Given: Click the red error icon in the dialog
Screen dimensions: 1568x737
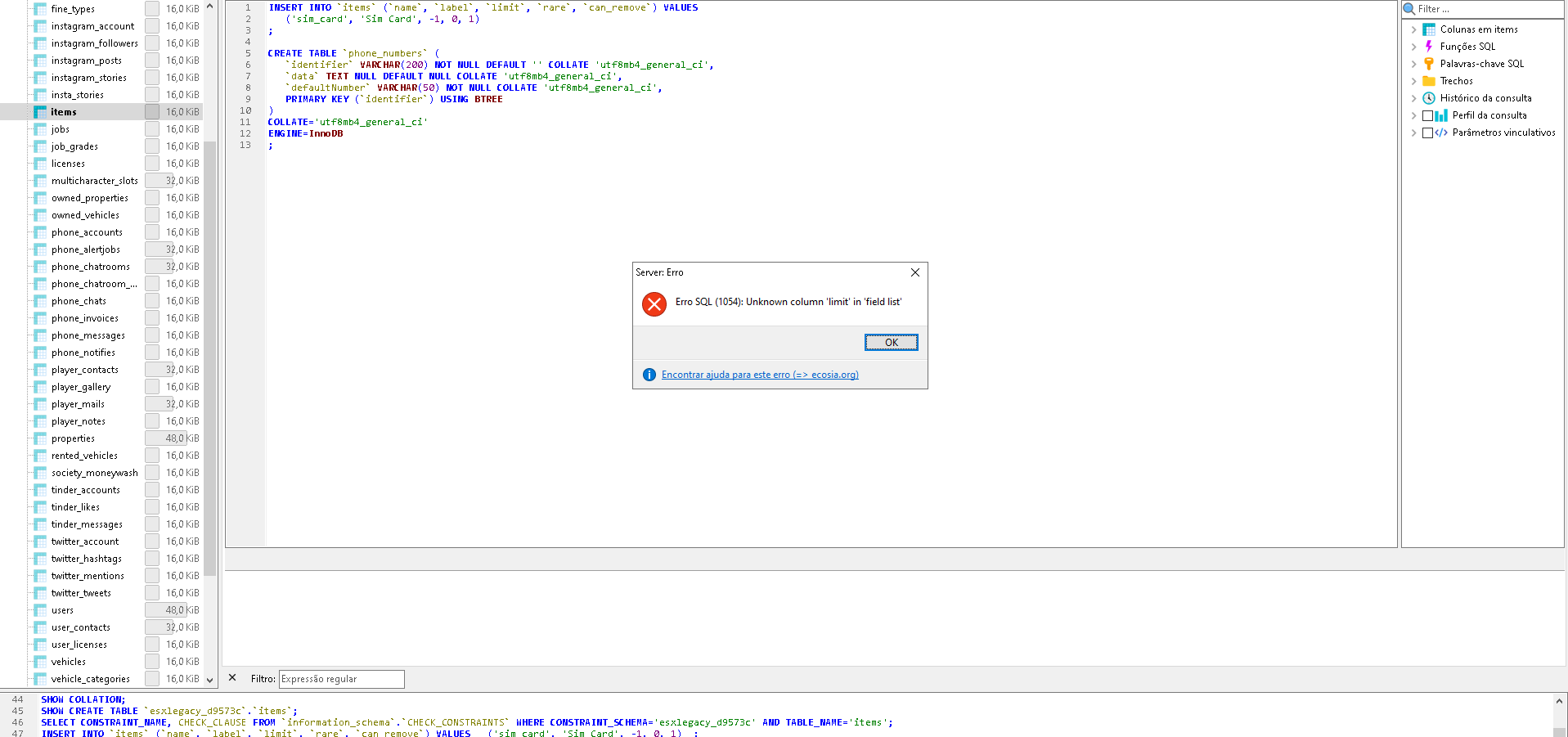Looking at the screenshot, I should pos(654,304).
